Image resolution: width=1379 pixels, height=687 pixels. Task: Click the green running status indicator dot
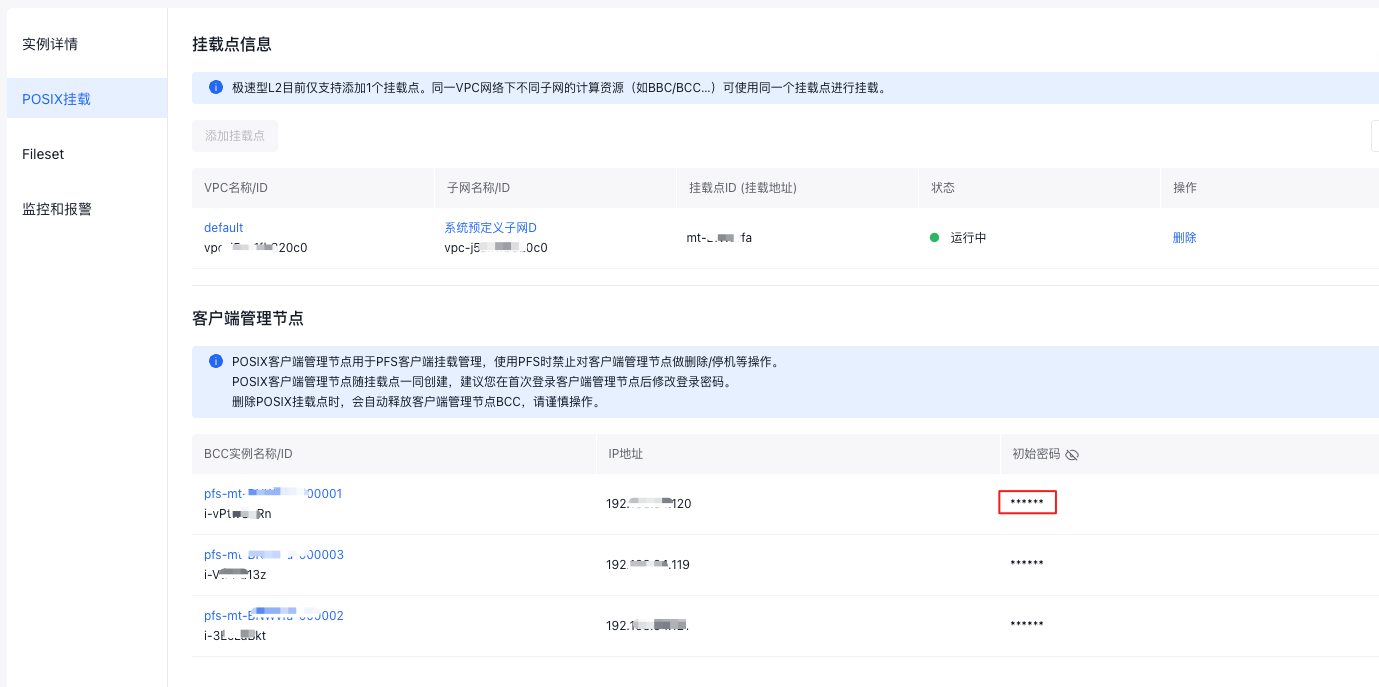tap(932, 237)
